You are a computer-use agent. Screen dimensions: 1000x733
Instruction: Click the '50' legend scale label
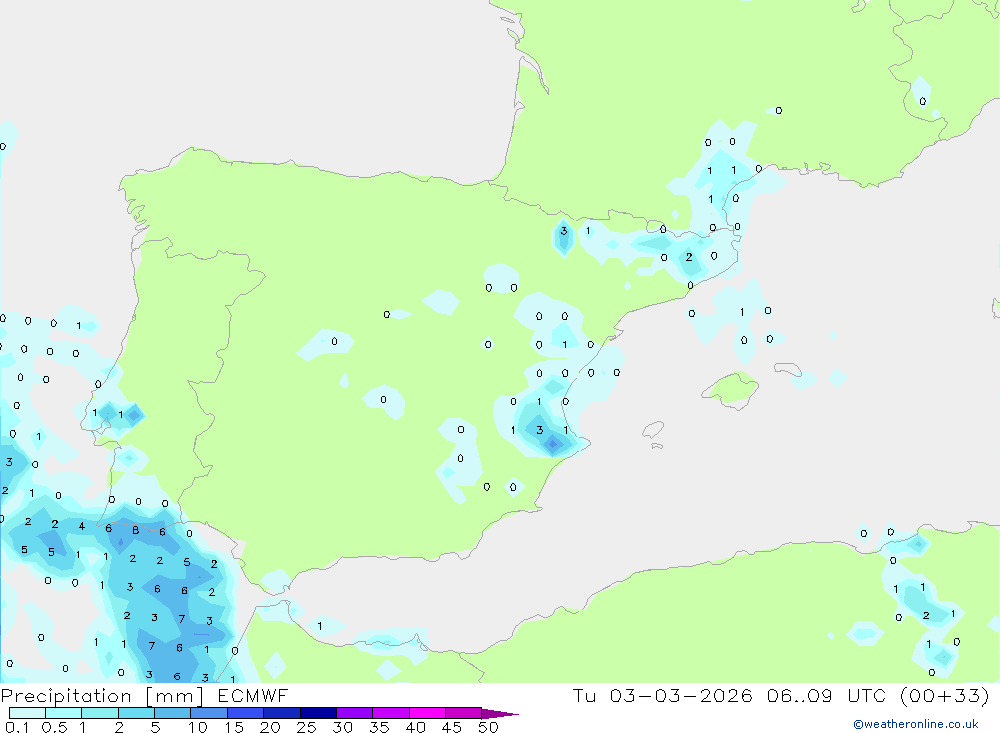488,727
